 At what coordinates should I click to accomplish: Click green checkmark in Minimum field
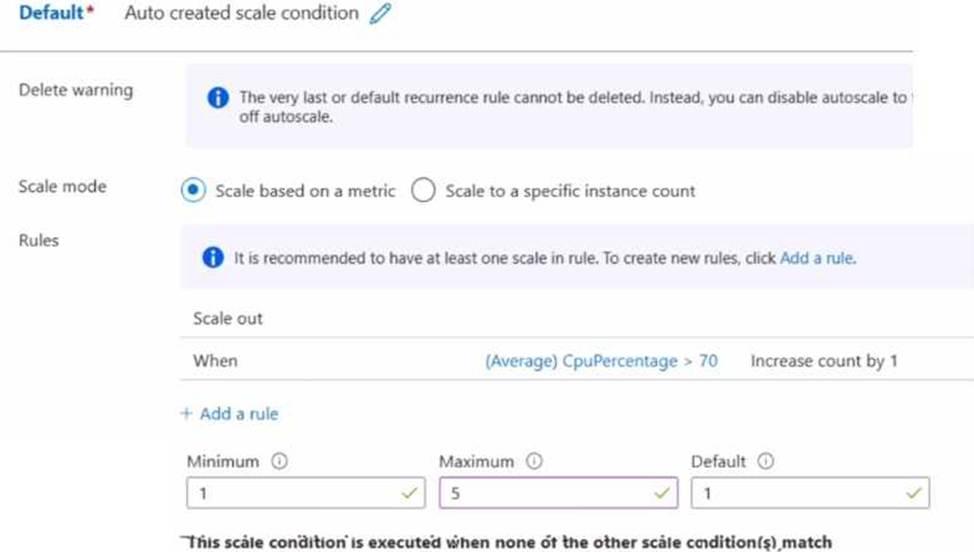point(408,493)
